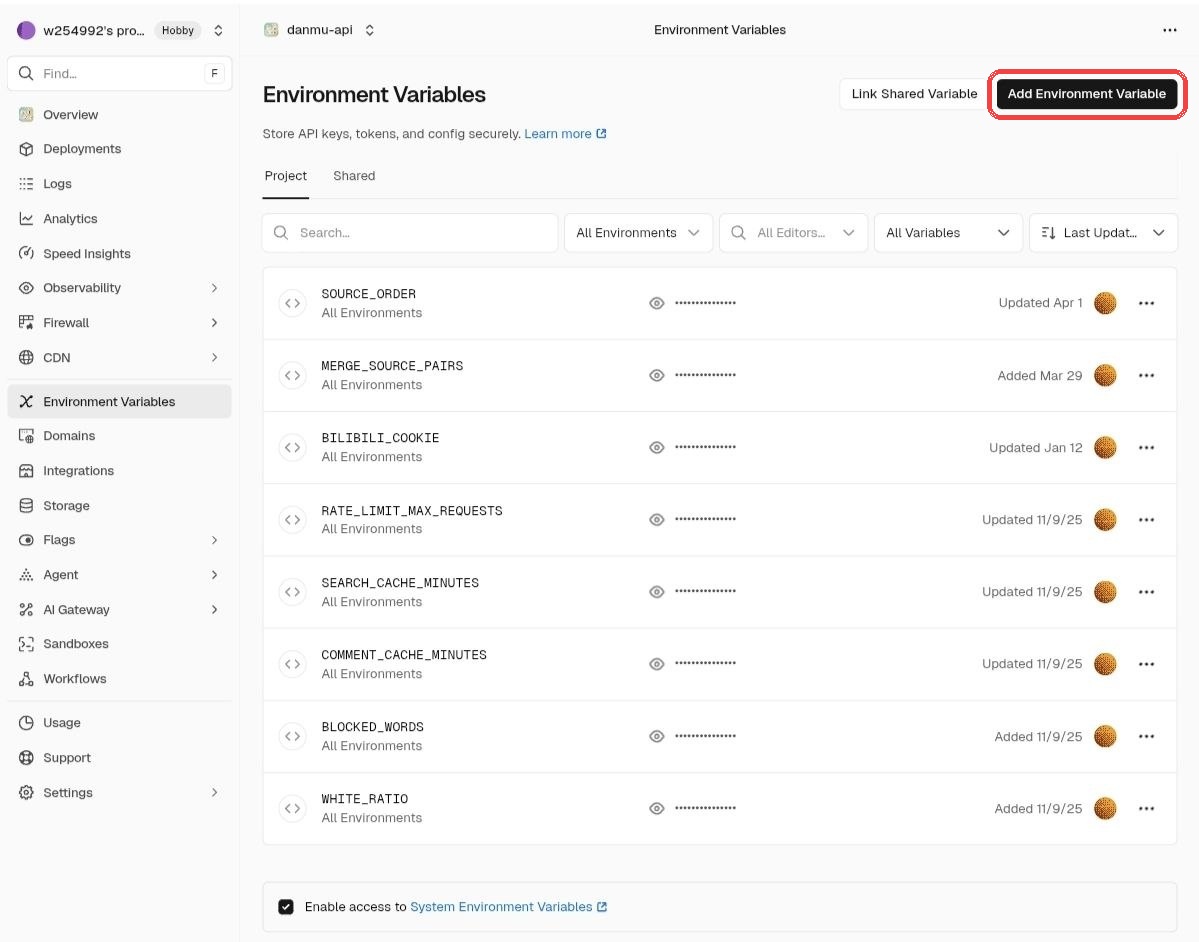The image size is (1199, 942).
Task: Open the System Environment Variables link
Action: pos(509,907)
